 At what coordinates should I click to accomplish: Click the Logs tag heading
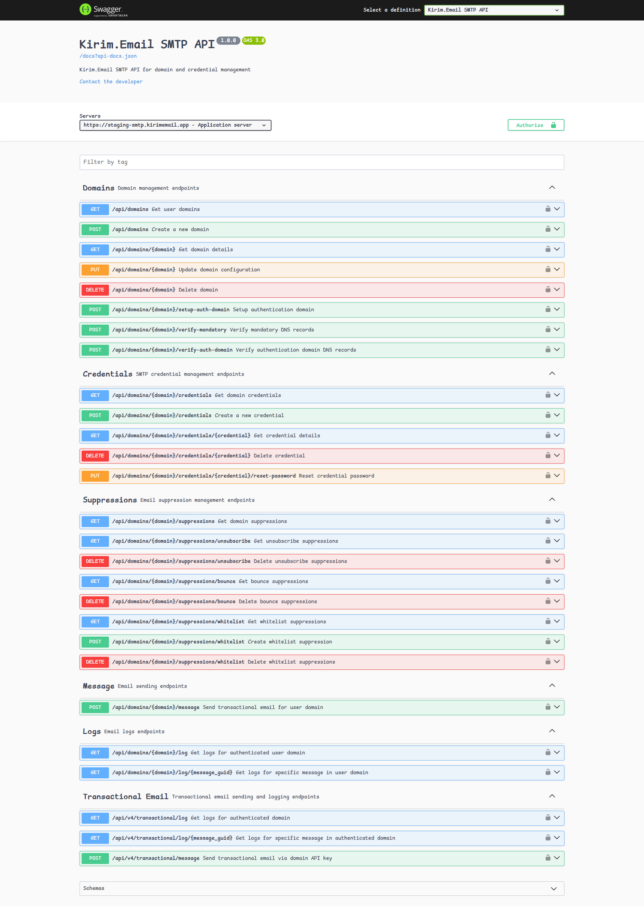coord(91,732)
